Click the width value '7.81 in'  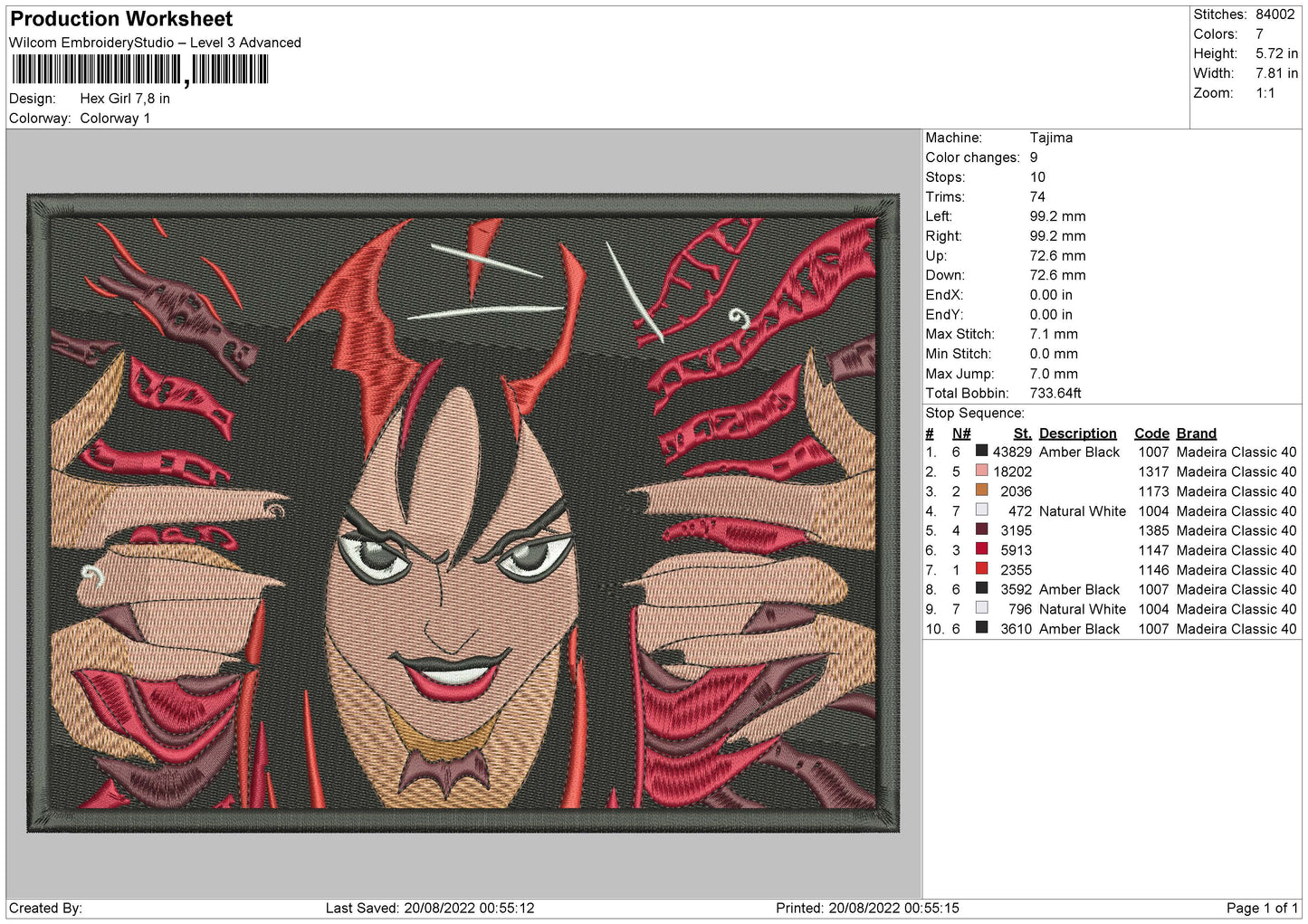tap(1276, 73)
